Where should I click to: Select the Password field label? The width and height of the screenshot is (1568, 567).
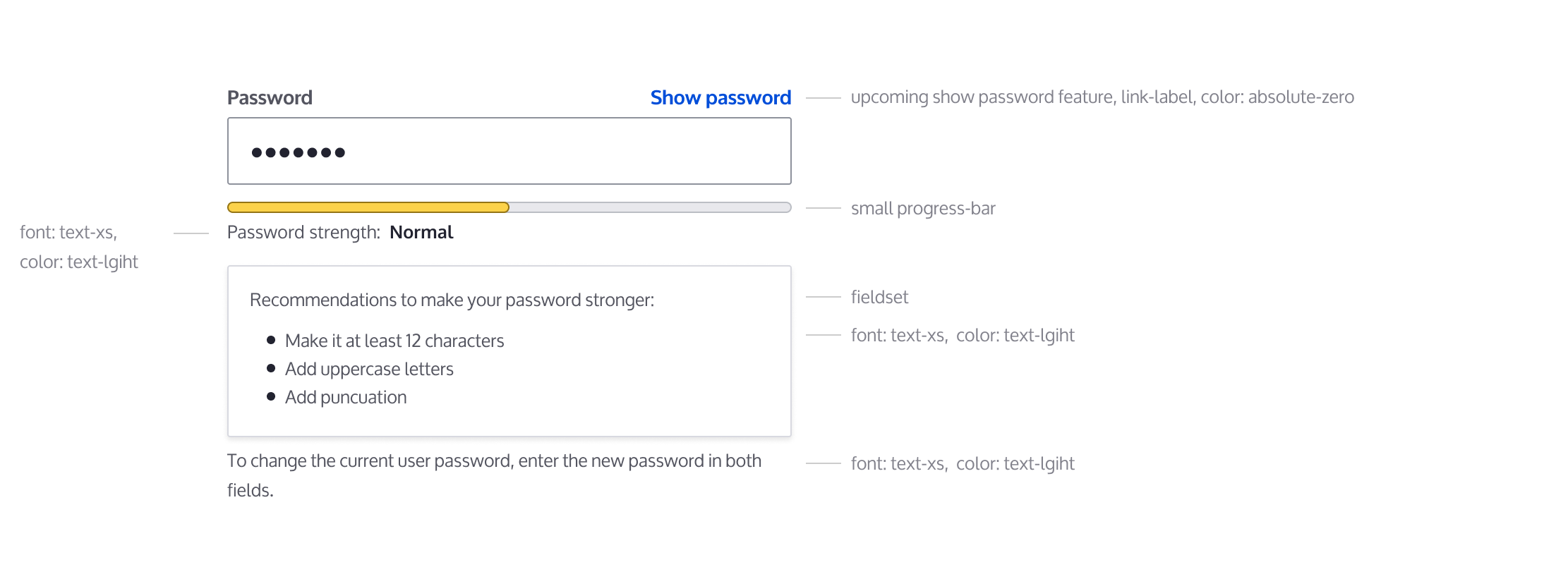pos(269,97)
